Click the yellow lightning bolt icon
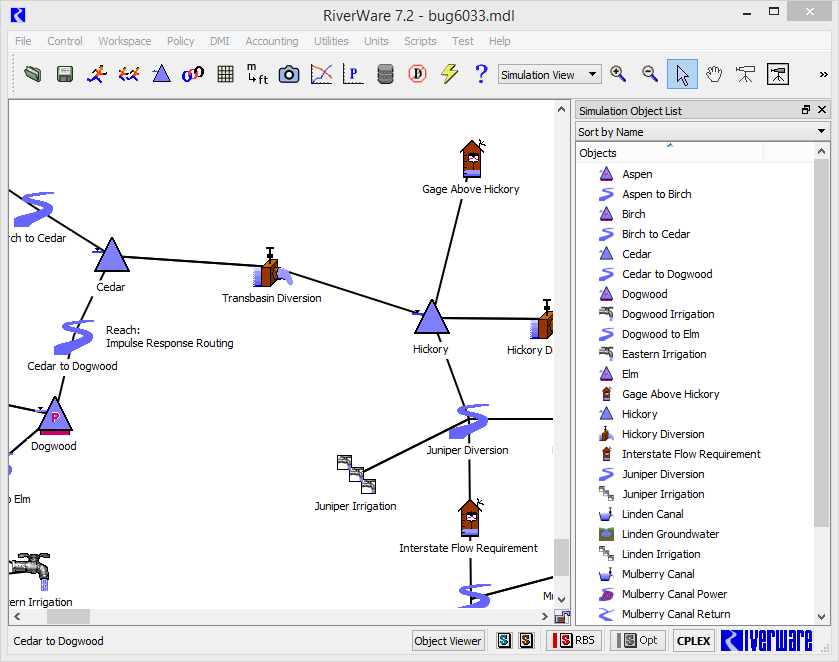 coord(449,74)
